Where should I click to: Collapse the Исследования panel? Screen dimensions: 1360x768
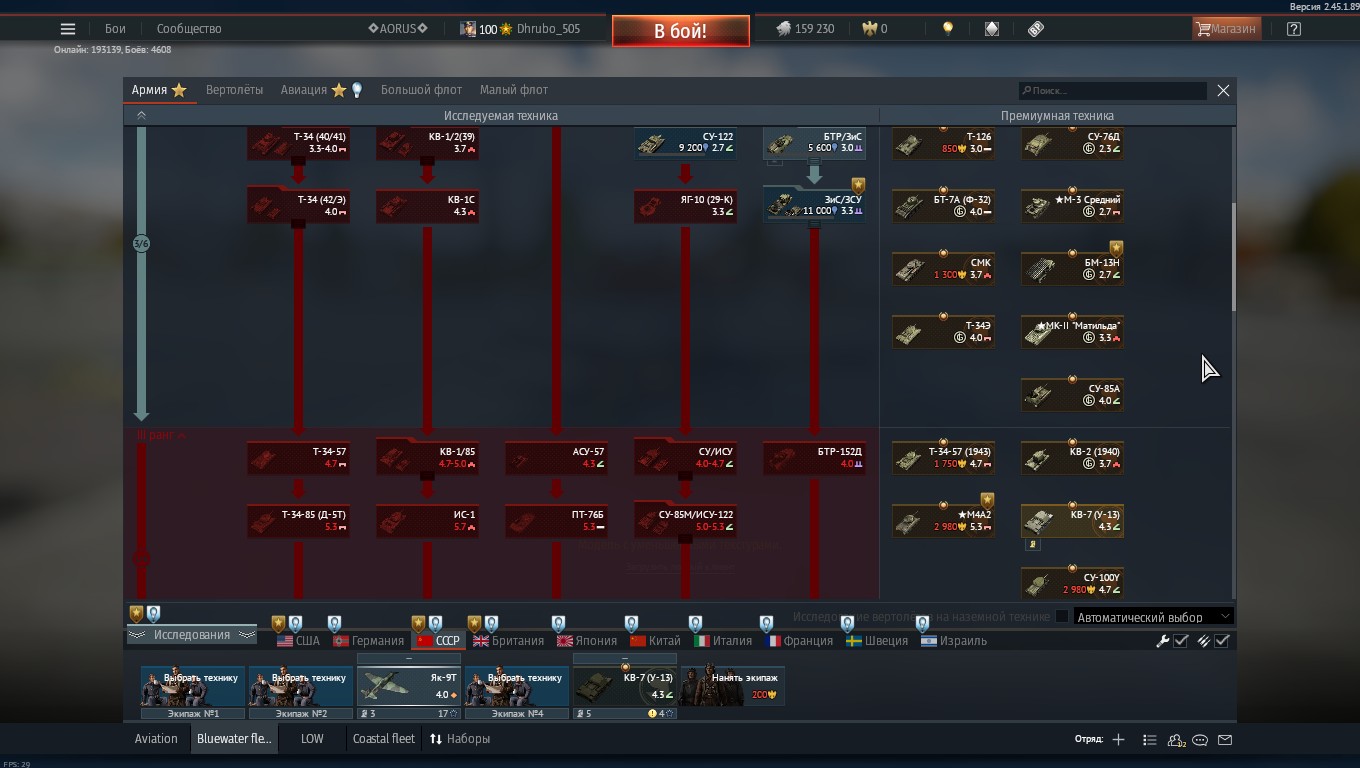[192, 635]
